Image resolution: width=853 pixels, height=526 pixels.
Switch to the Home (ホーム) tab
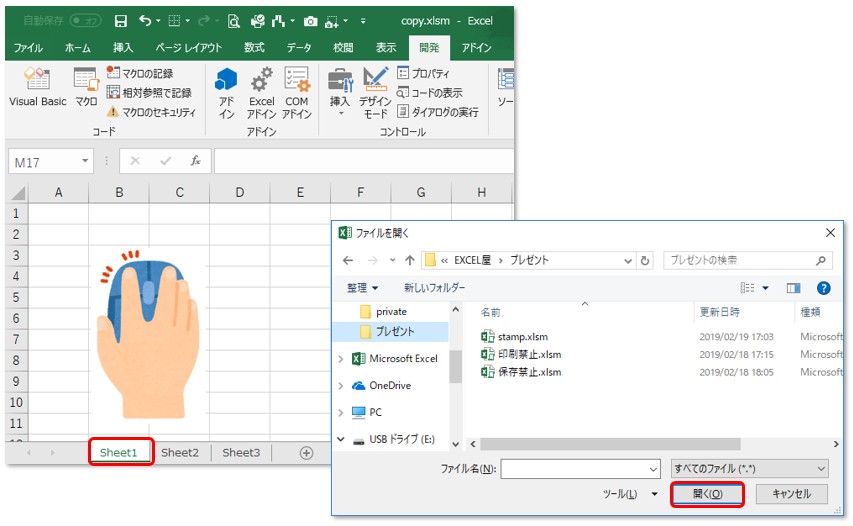click(x=78, y=48)
